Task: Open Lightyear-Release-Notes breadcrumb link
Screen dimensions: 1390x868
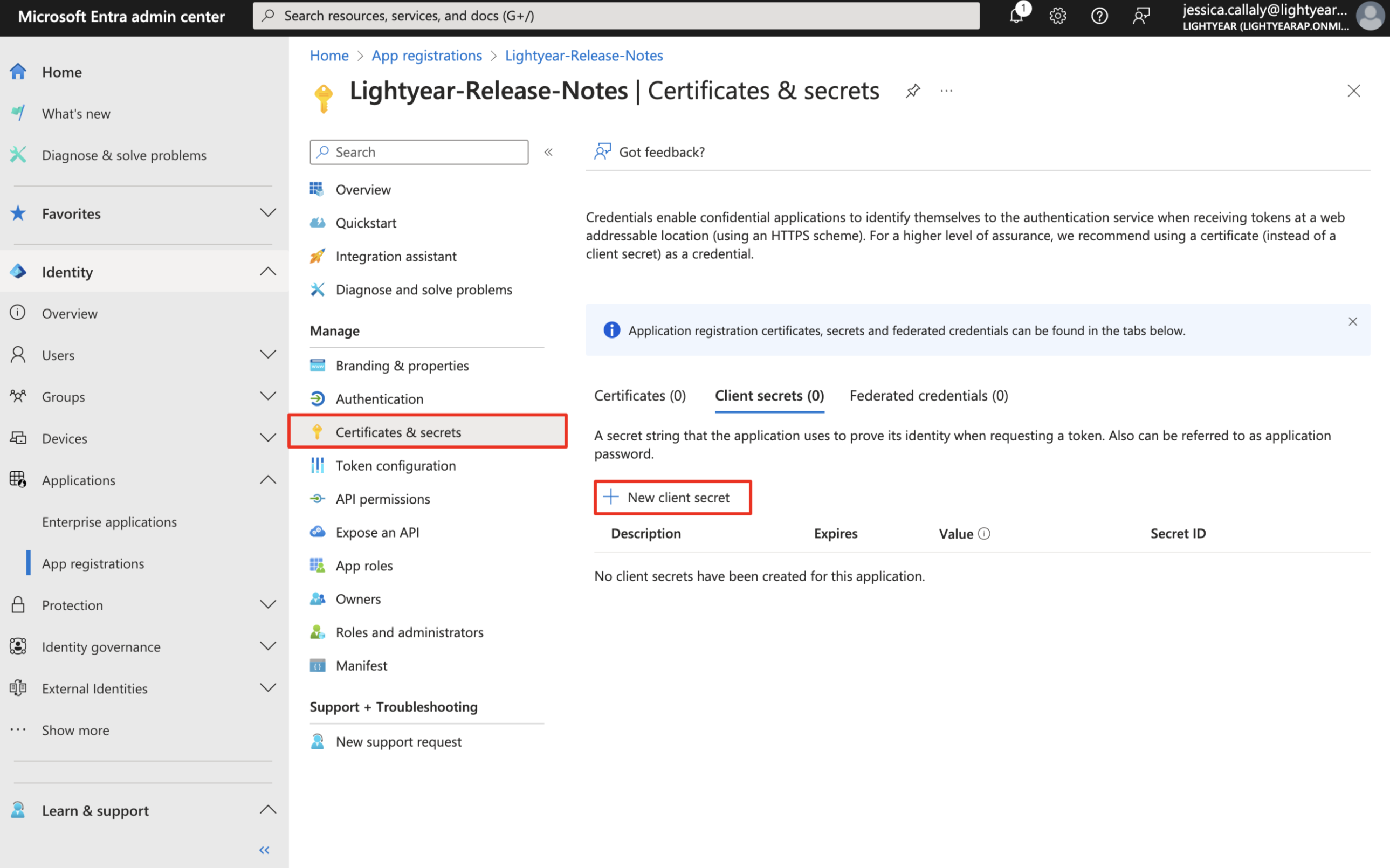Action: tap(584, 55)
